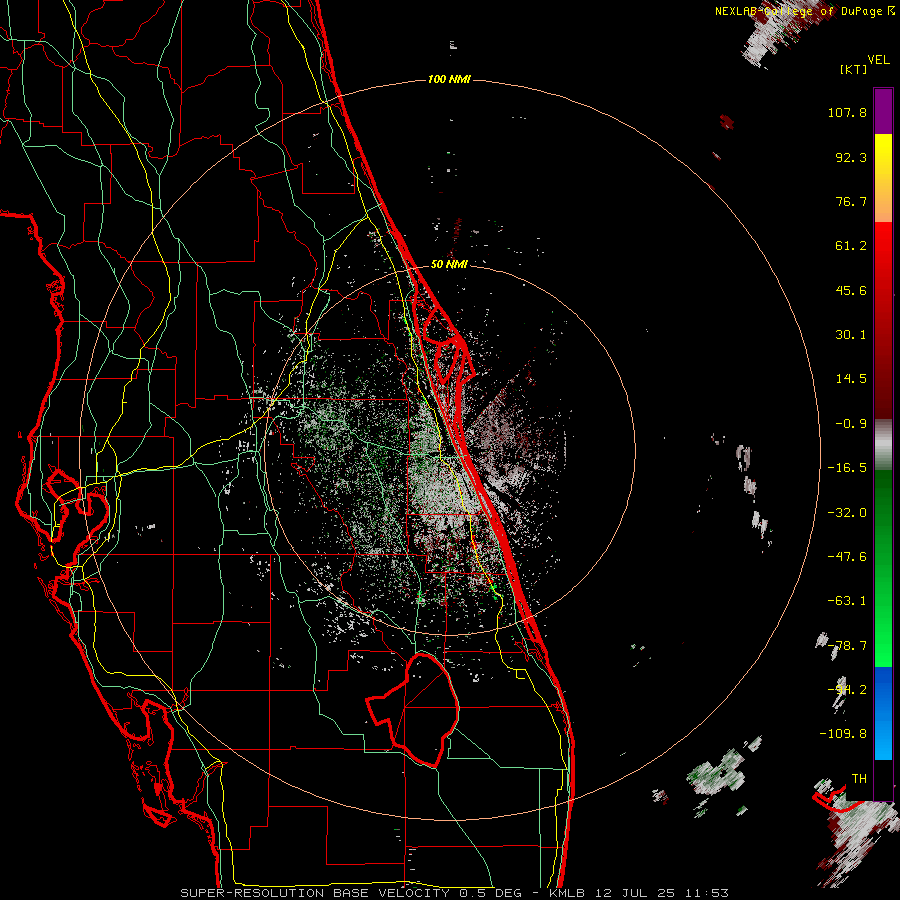900x900 pixels.
Task: Select the -16.5 velocity scale value
Action: pos(847,468)
